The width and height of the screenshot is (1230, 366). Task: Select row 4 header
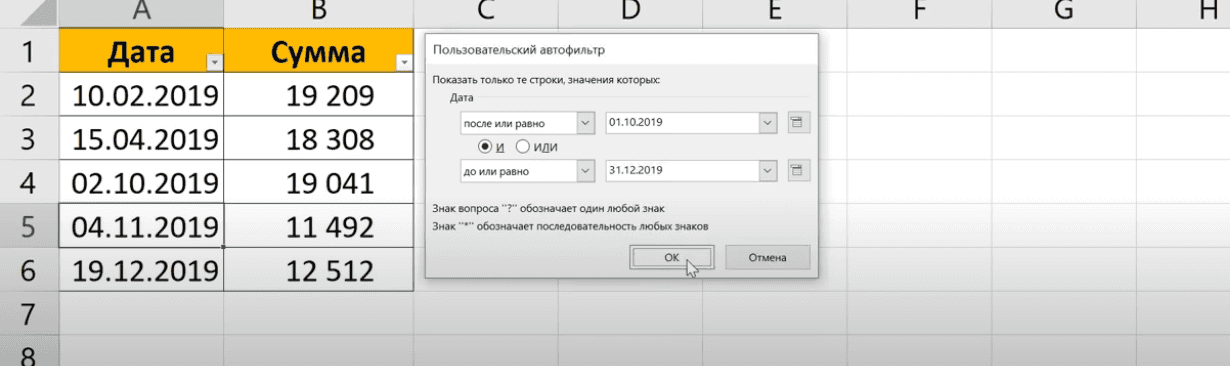(29, 182)
